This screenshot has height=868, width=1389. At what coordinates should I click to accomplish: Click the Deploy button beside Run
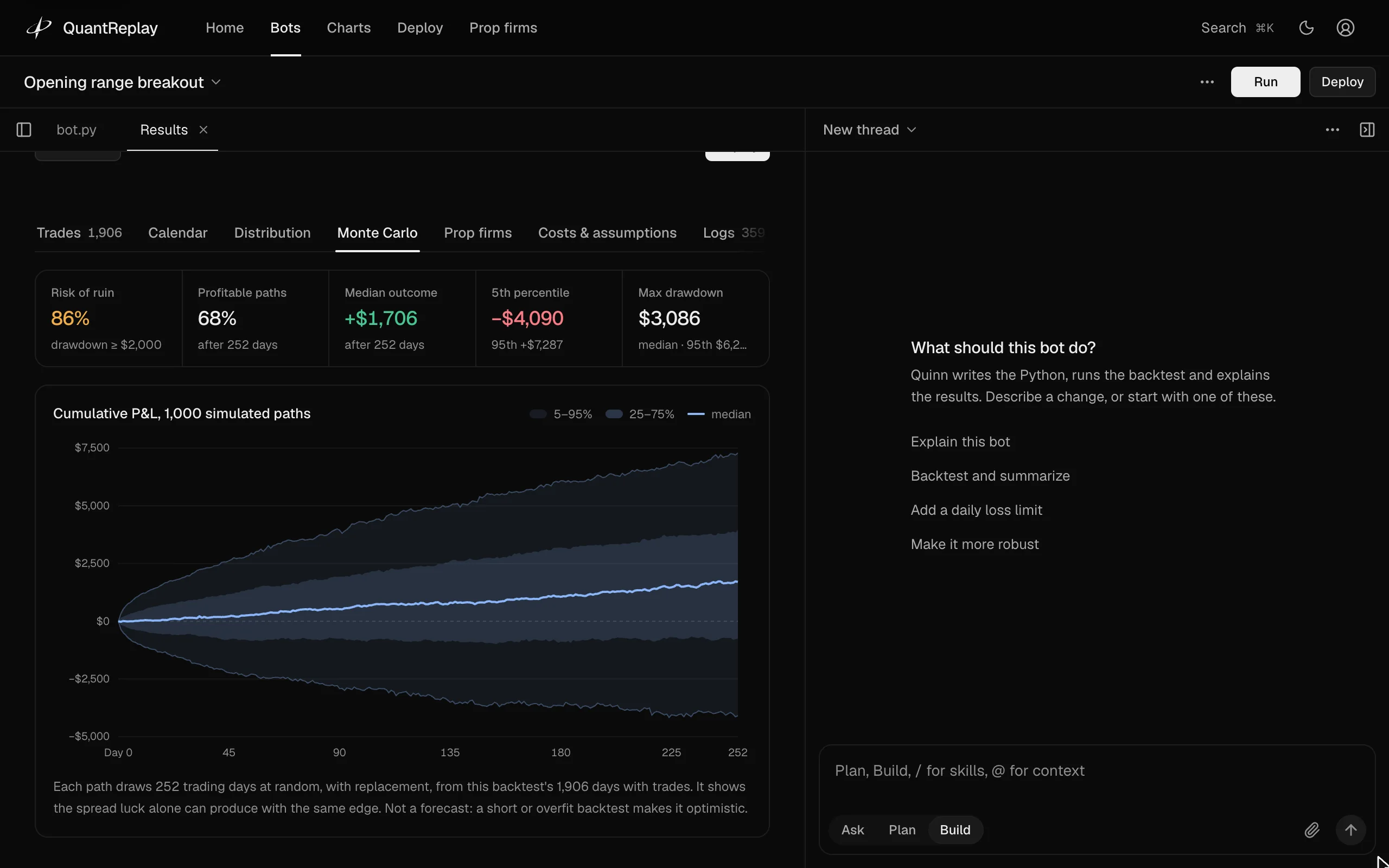pyautogui.click(x=1342, y=81)
